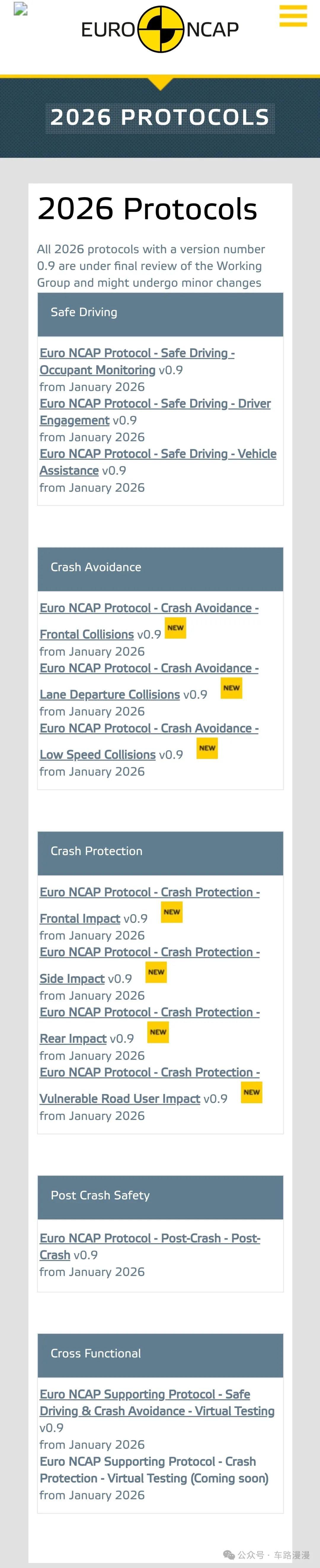The height and width of the screenshot is (1568, 320).
Task: Click NEW badge beside Vulnerable Road User Impact
Action: pyautogui.click(x=252, y=1092)
